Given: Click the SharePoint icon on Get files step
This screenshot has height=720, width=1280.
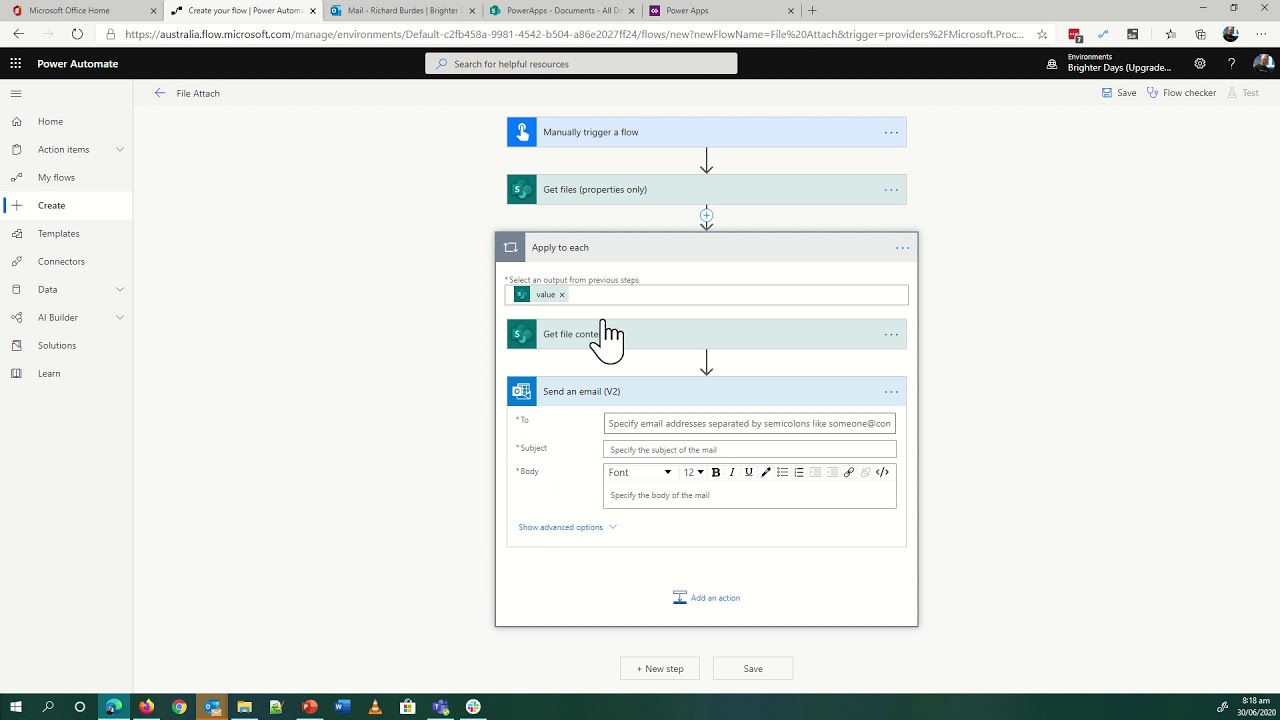Looking at the screenshot, I should (x=522, y=189).
